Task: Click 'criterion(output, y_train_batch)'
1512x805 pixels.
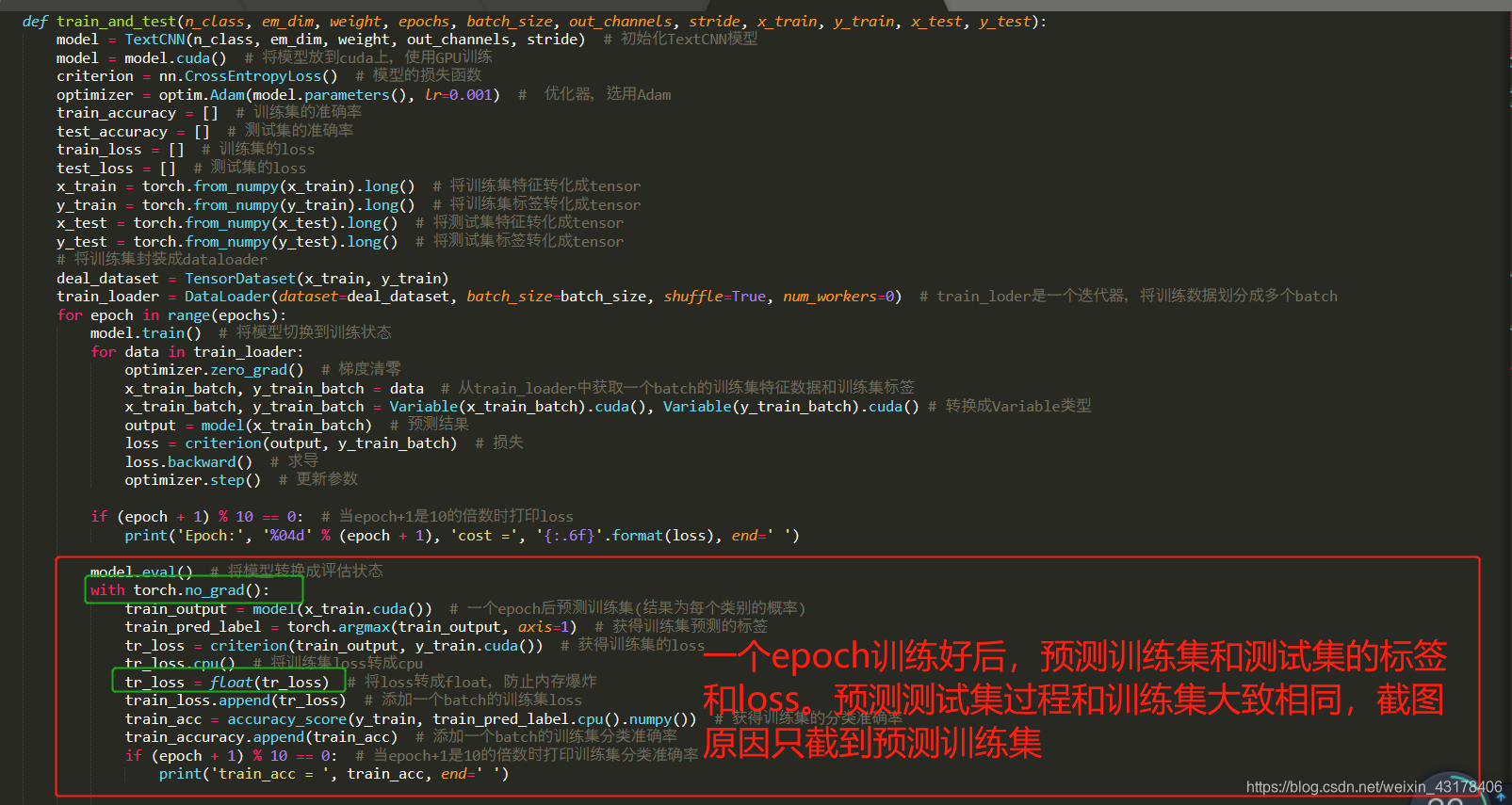Action: (x=321, y=443)
